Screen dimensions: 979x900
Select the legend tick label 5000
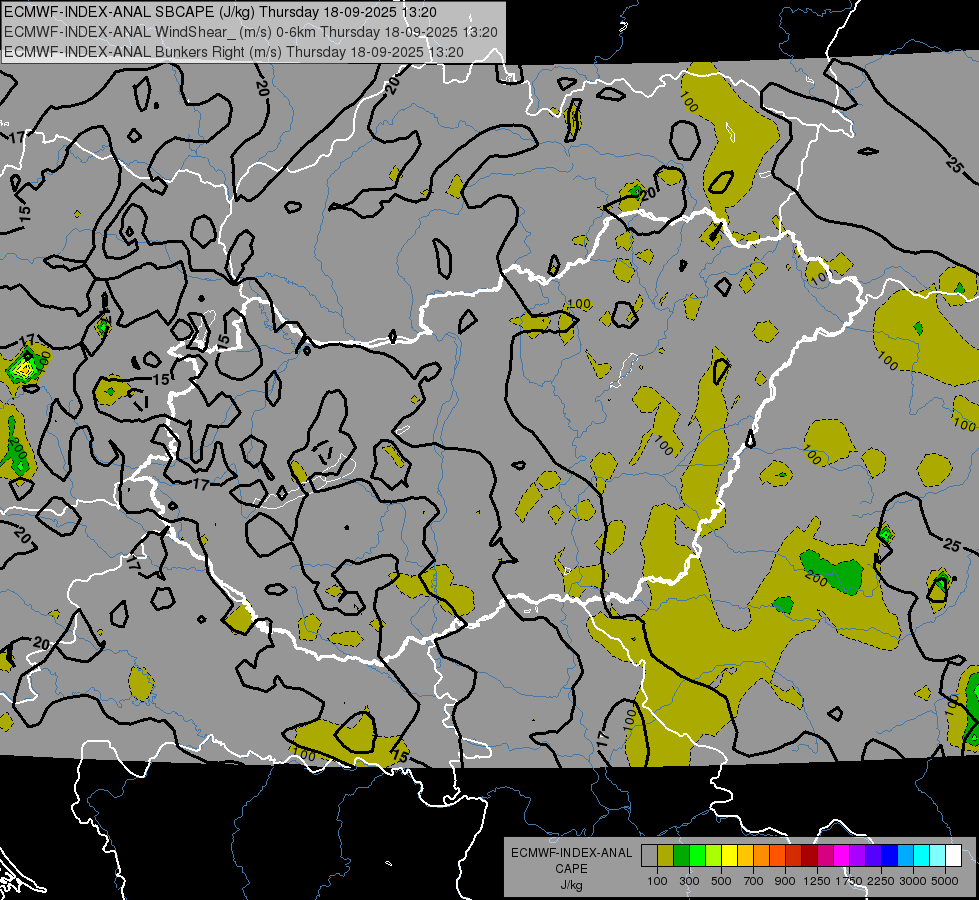[x=945, y=880]
